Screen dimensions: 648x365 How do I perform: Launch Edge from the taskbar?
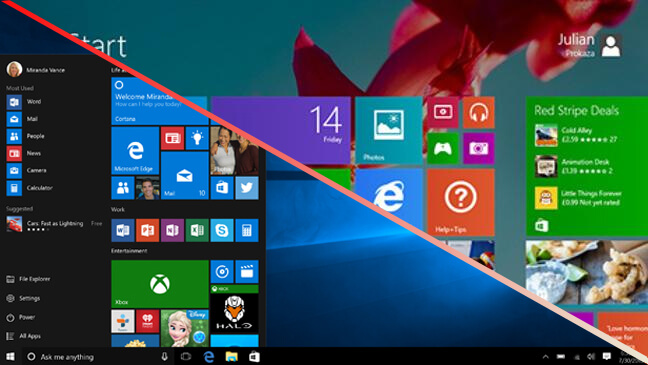coord(209,356)
